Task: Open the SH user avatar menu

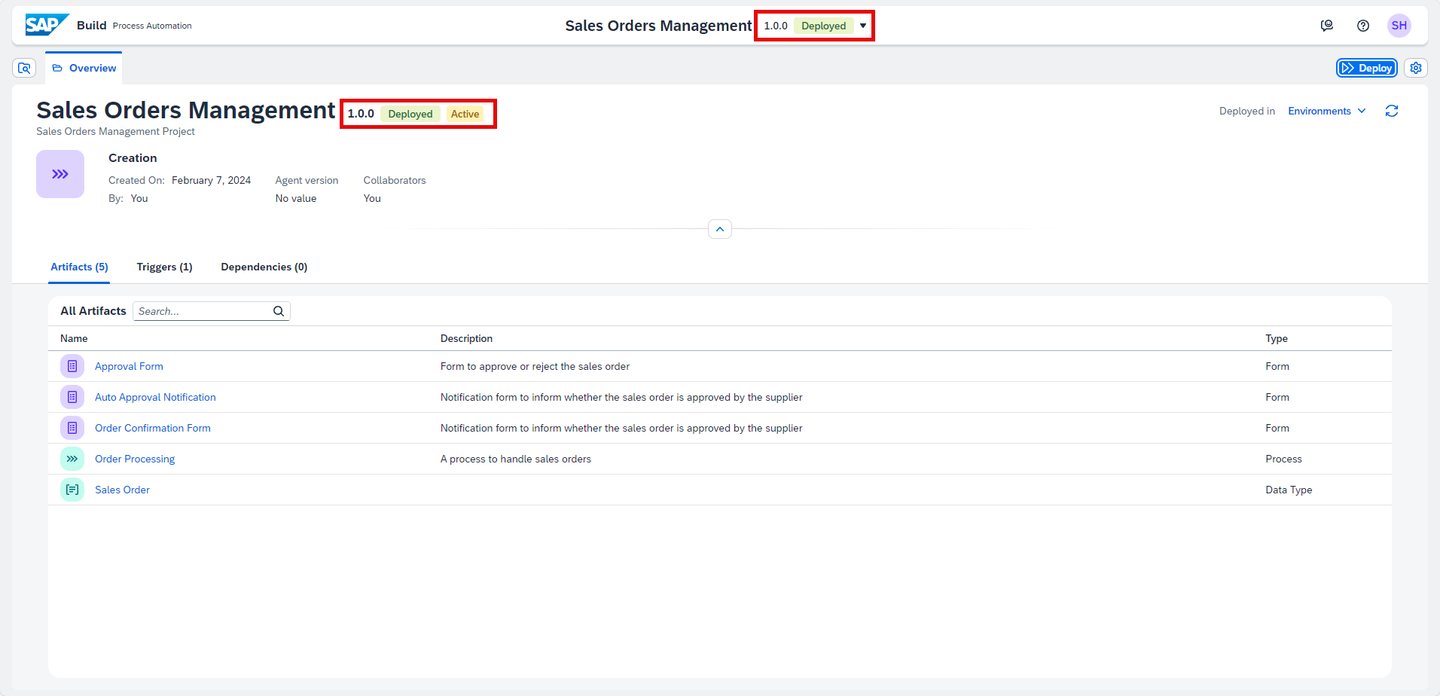Action: pyautogui.click(x=1399, y=26)
